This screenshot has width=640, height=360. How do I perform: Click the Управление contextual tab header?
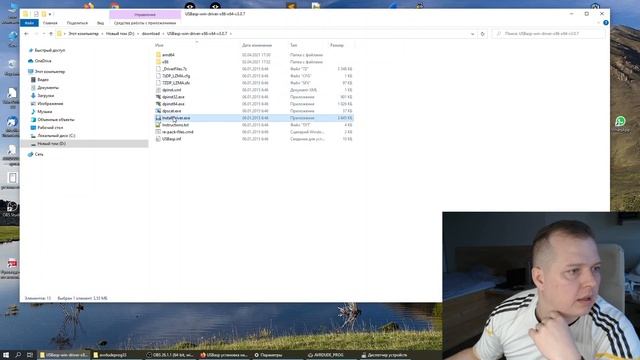[145, 14]
